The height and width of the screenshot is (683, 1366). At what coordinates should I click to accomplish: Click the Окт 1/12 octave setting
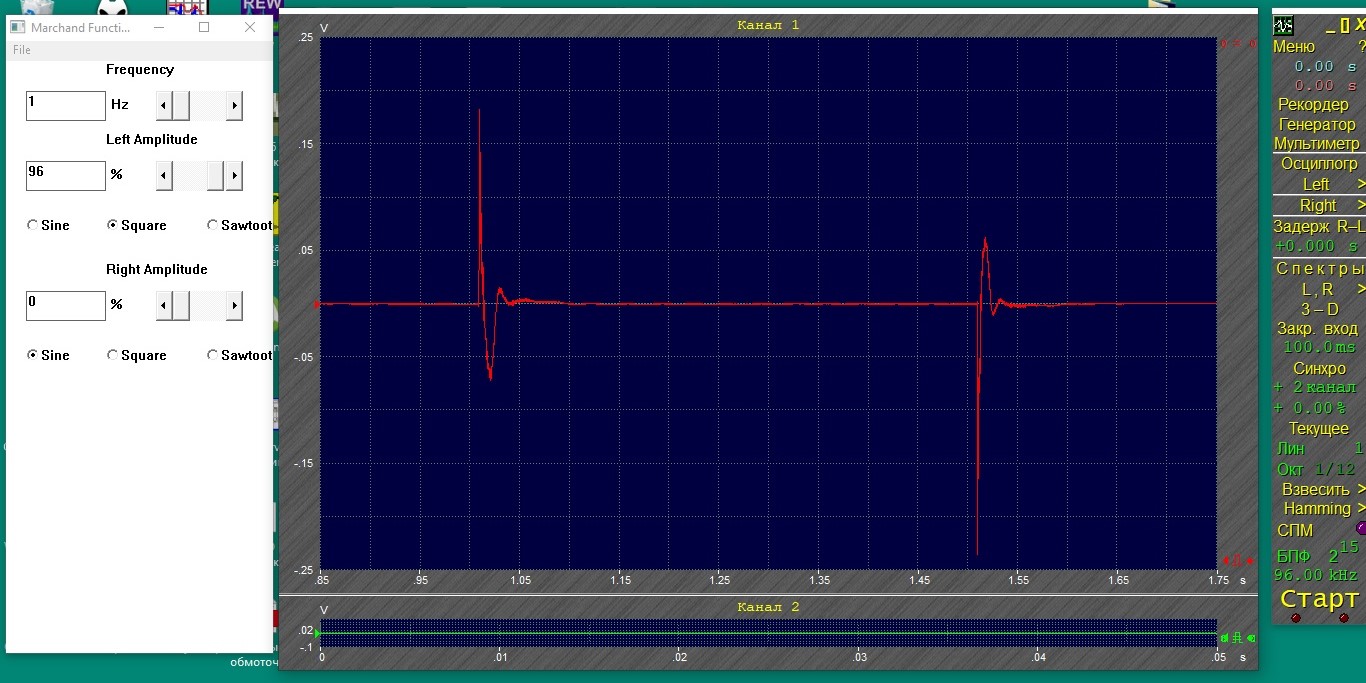(1316, 468)
